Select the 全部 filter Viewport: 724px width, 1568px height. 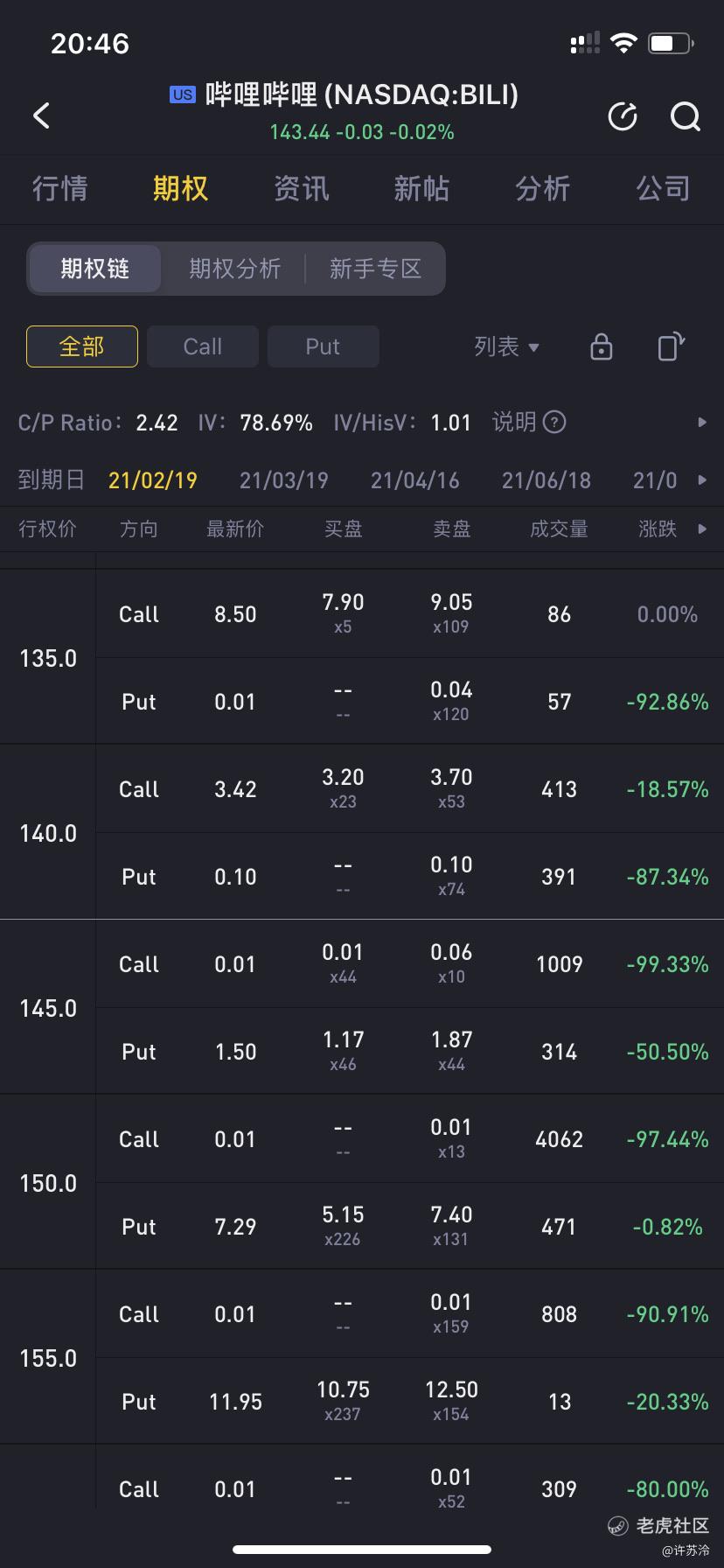point(82,346)
